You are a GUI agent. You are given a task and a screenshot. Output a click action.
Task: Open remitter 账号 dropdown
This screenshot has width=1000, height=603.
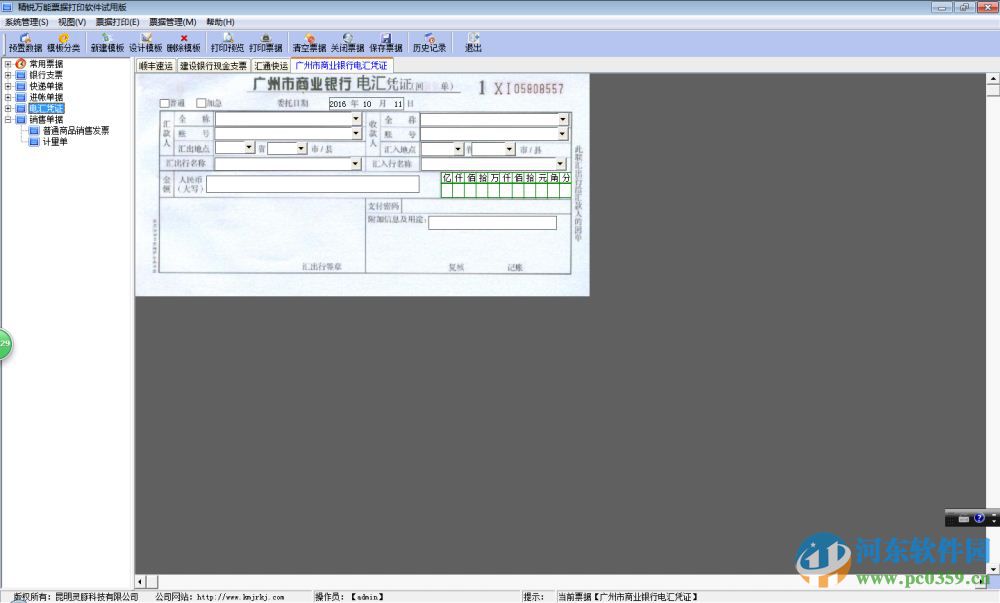[356, 134]
